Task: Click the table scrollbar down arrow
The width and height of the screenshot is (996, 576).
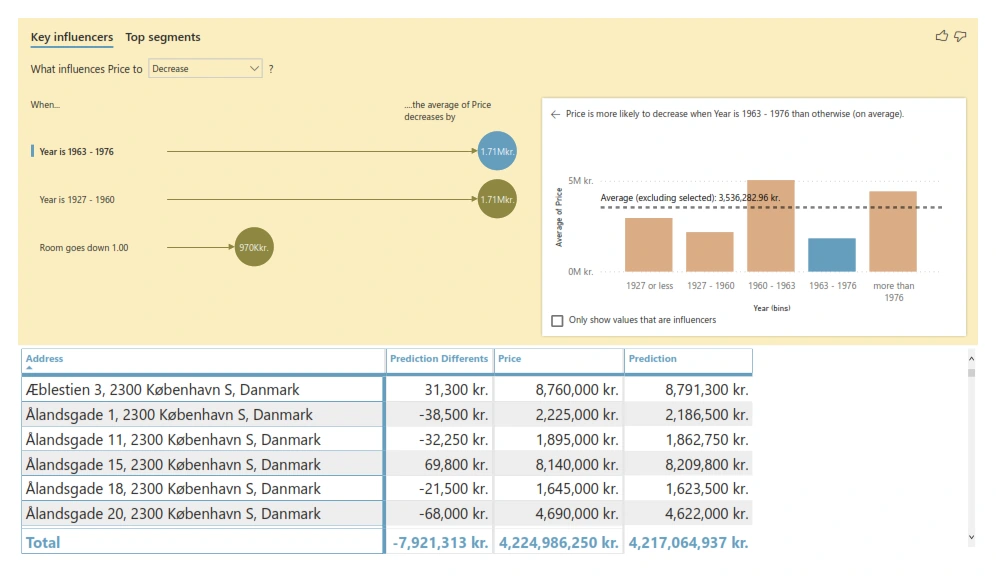Action: [971, 537]
